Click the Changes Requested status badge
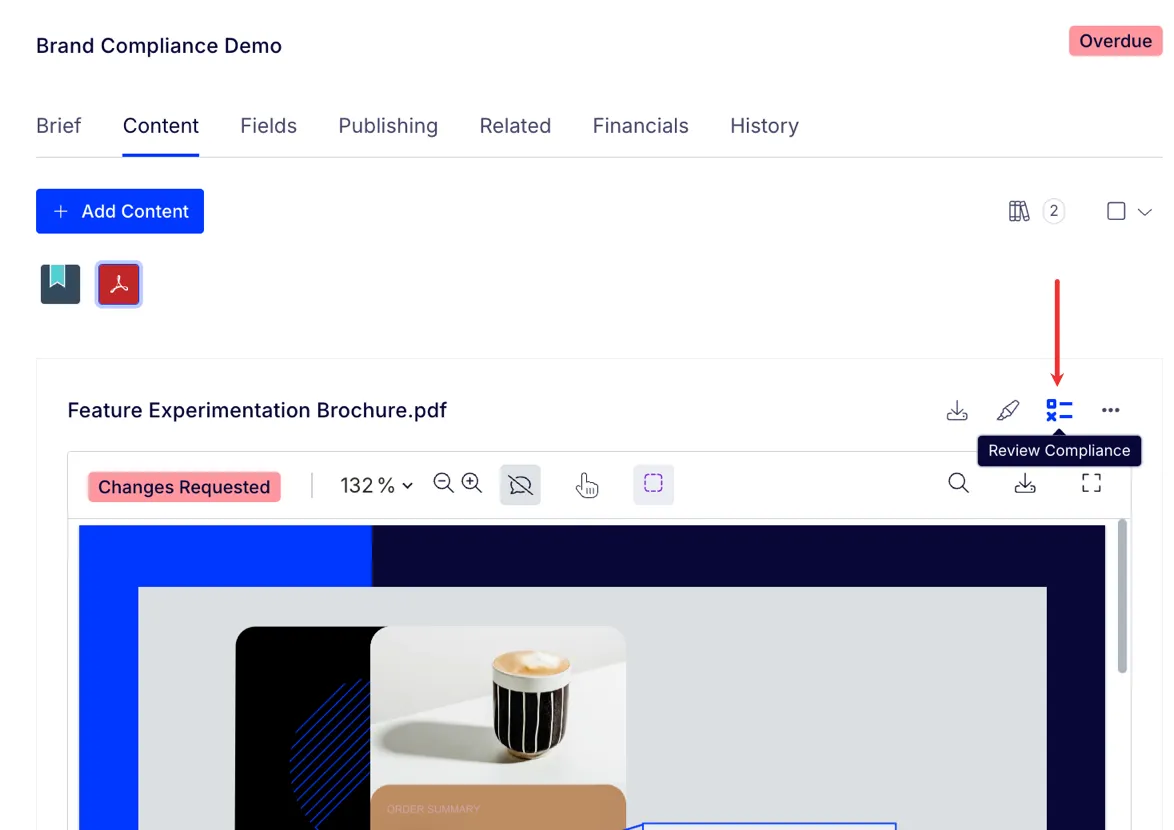 [184, 486]
